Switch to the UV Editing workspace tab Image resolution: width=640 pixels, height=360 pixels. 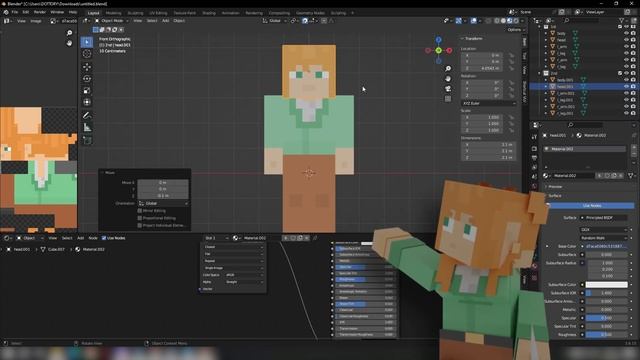pos(158,13)
